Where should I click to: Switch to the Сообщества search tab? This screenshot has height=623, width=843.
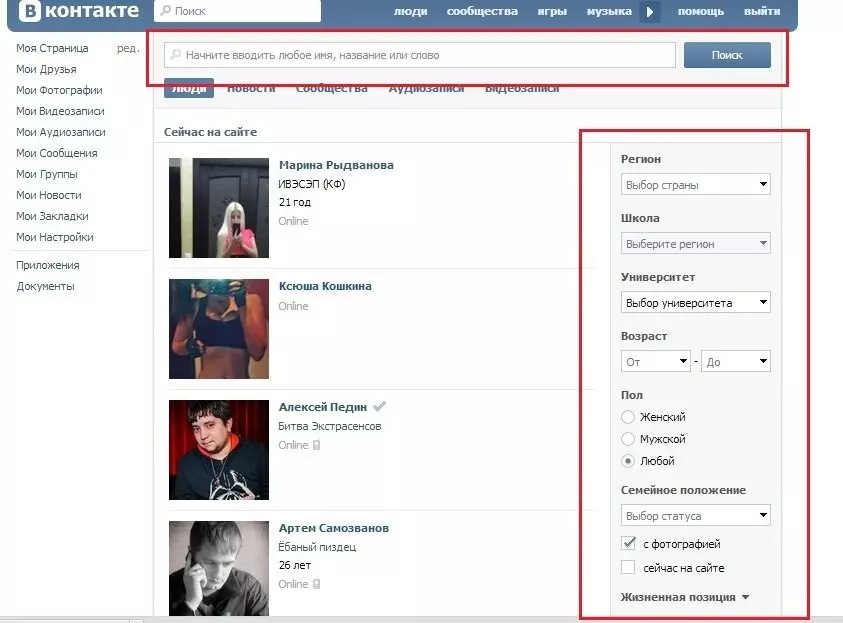332,89
